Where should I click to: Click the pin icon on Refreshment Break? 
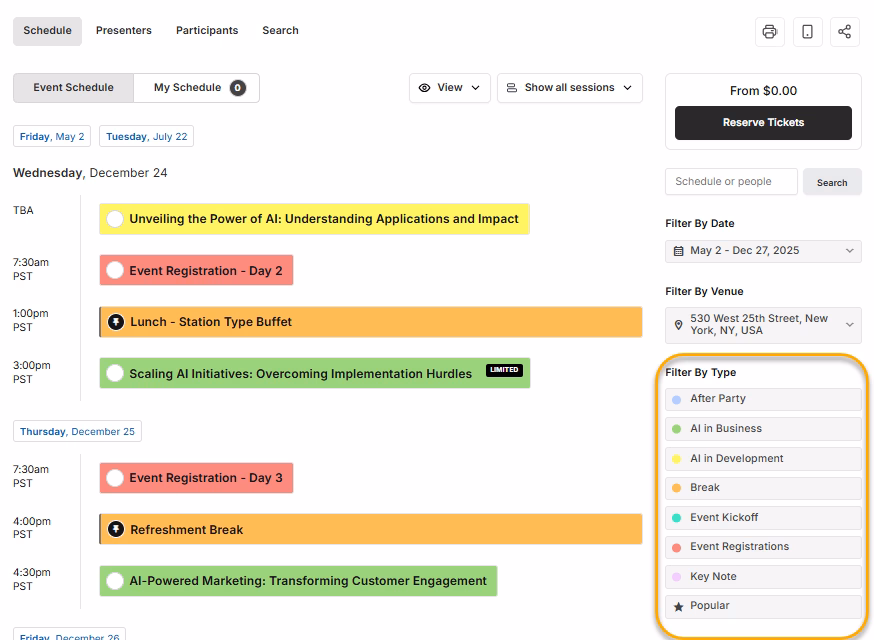(x=115, y=529)
